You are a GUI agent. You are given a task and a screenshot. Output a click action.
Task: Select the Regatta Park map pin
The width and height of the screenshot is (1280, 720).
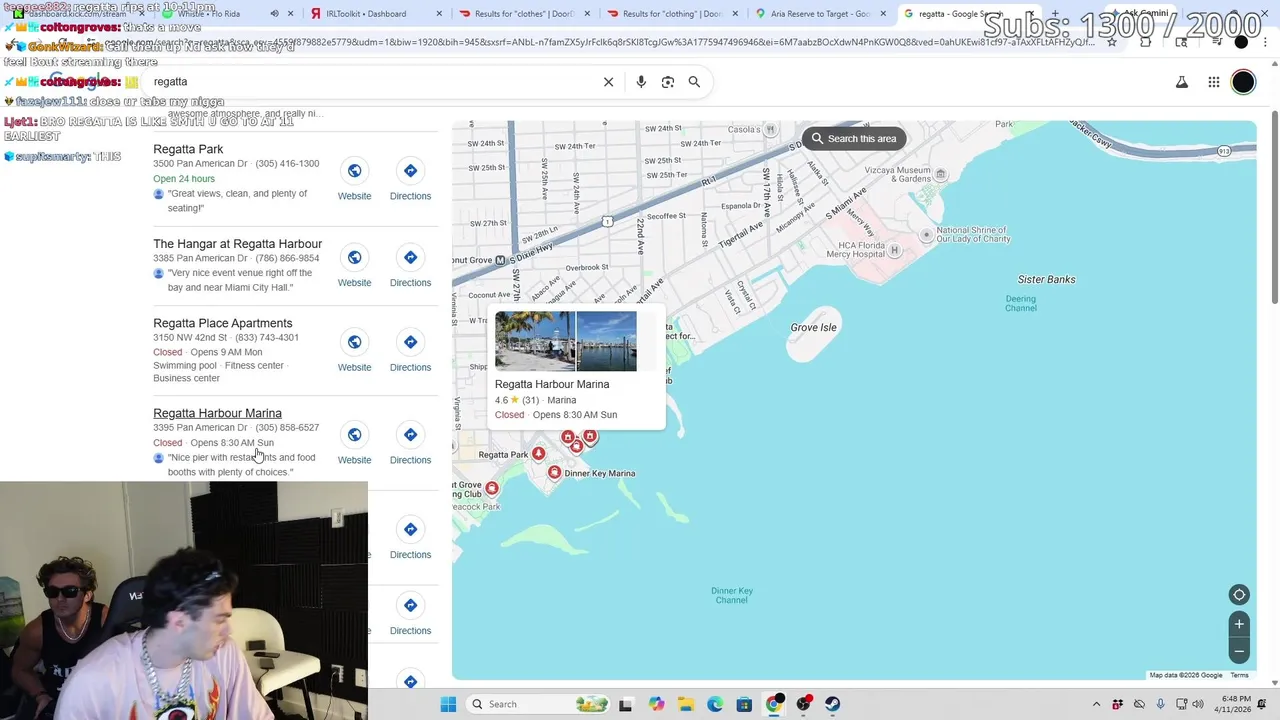pyautogui.click(x=539, y=453)
